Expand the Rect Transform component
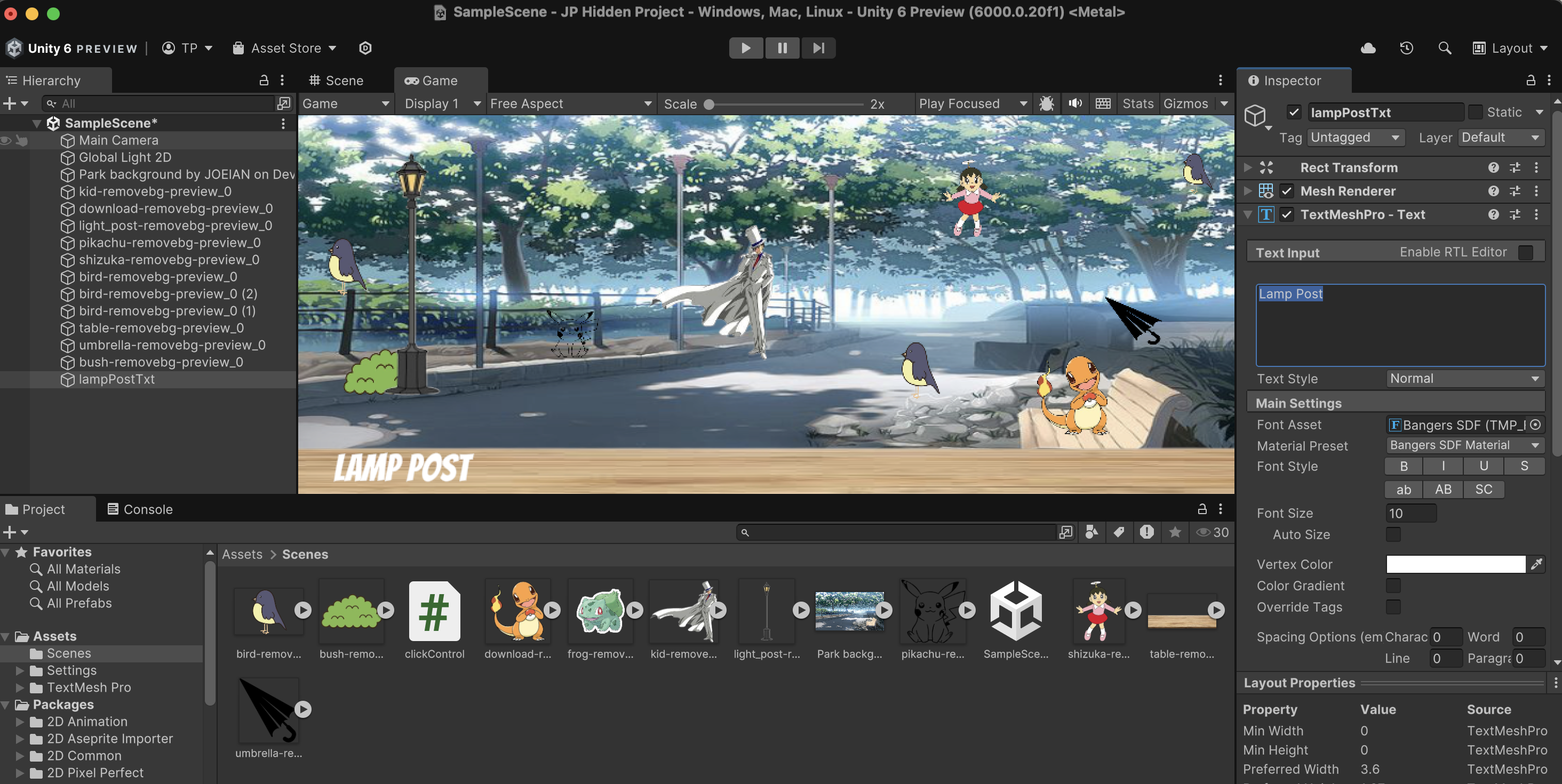Viewport: 1562px width, 784px height. point(1247,167)
